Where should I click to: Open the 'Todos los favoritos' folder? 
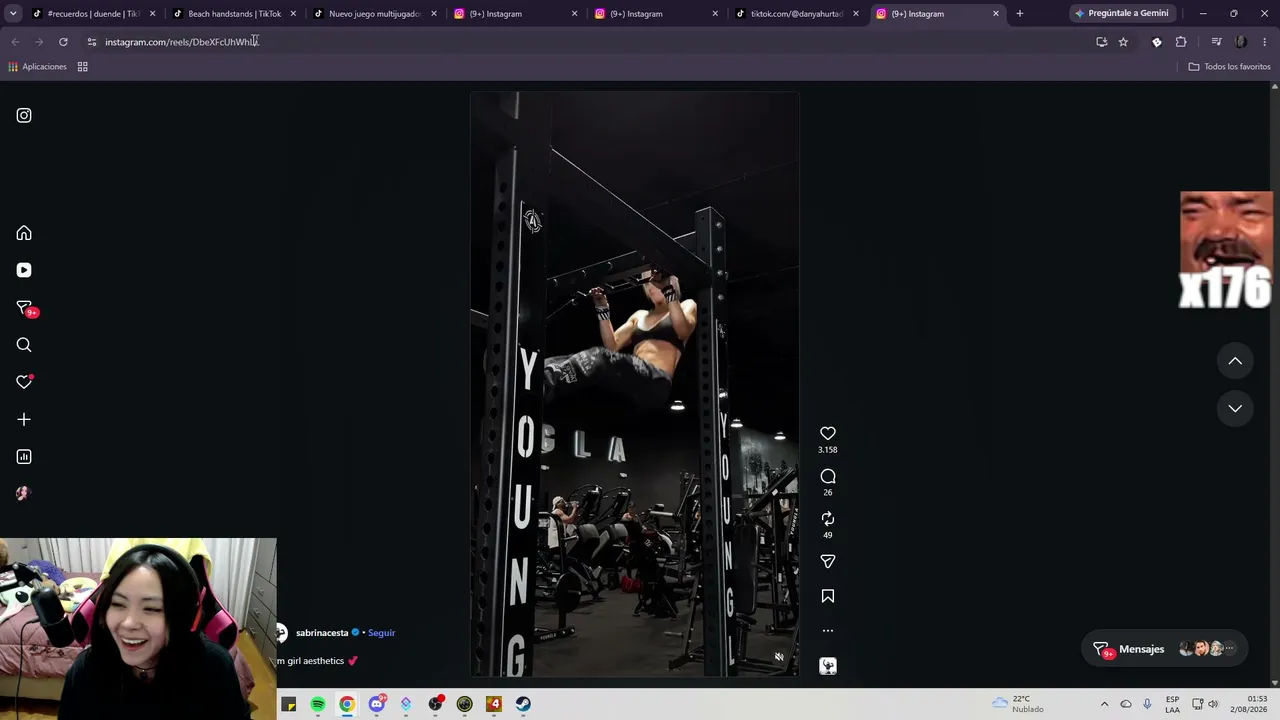pos(1229,67)
